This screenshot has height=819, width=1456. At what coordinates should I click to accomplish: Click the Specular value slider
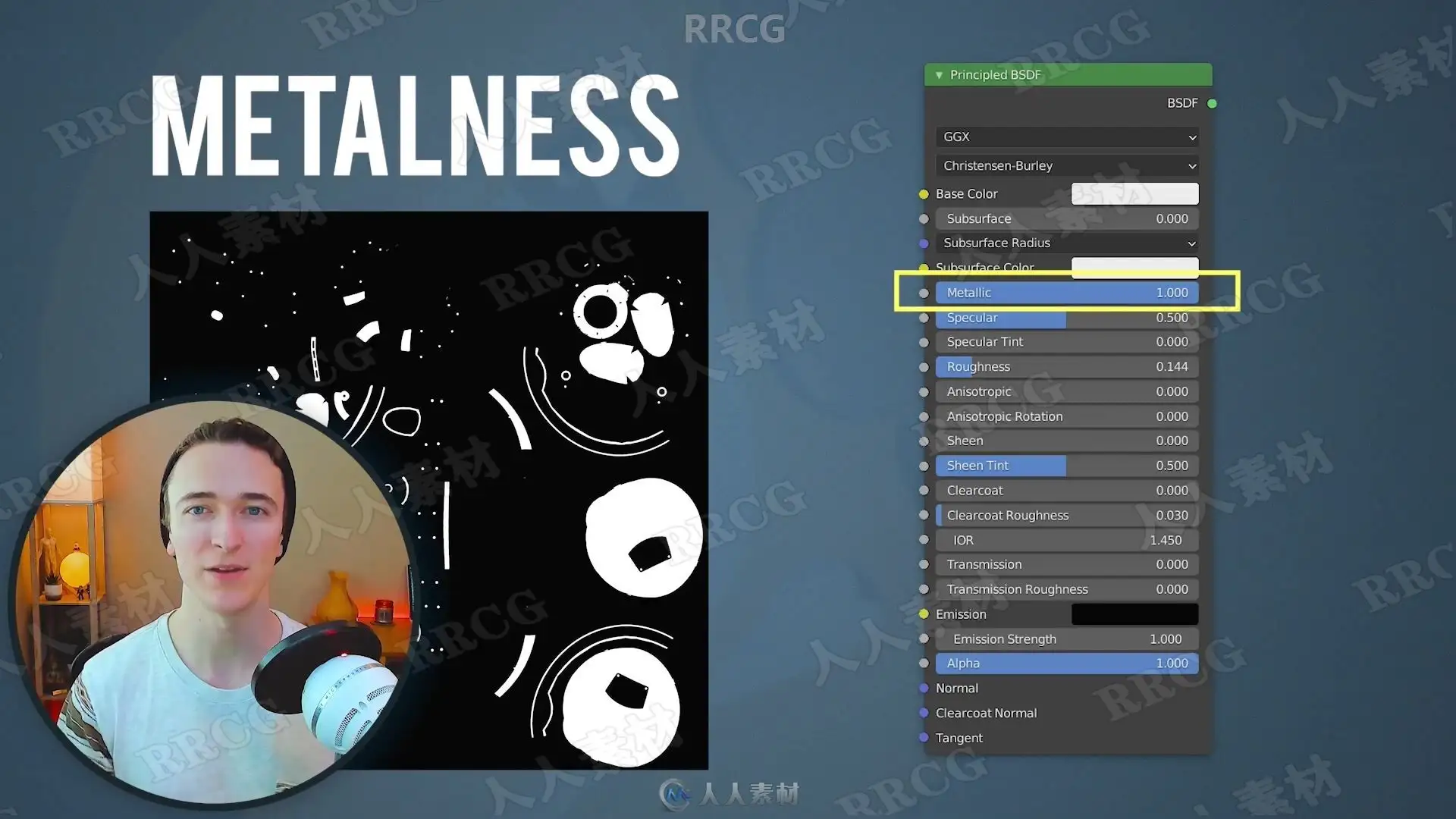pos(1067,318)
